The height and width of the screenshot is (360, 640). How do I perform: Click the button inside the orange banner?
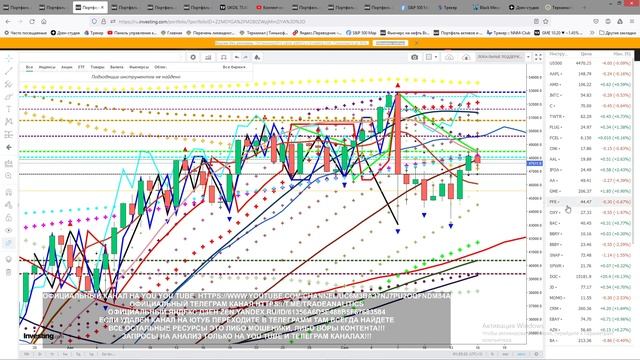coord(390,43)
